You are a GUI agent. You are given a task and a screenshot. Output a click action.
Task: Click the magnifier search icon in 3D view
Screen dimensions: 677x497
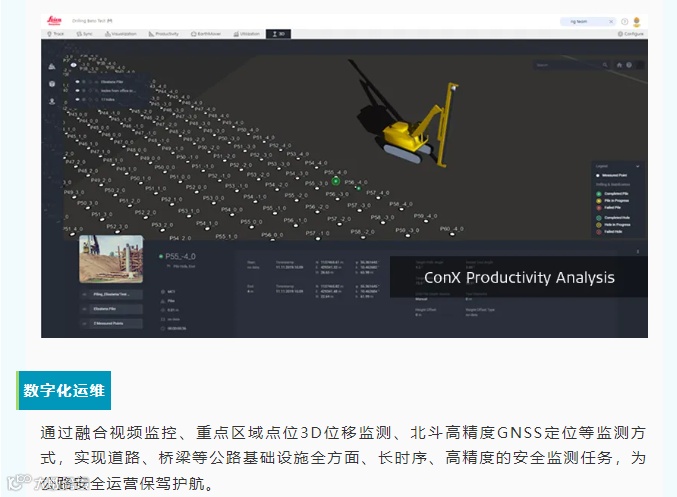[x=605, y=65]
